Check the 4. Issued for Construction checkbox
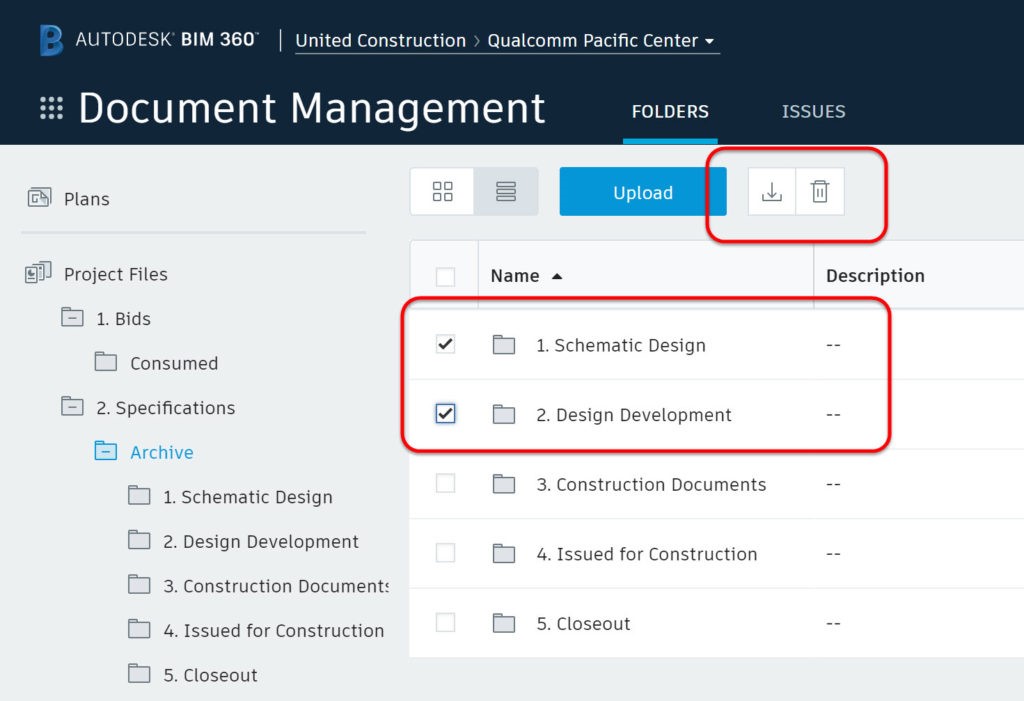Viewport: 1024px width, 701px height. (445, 553)
